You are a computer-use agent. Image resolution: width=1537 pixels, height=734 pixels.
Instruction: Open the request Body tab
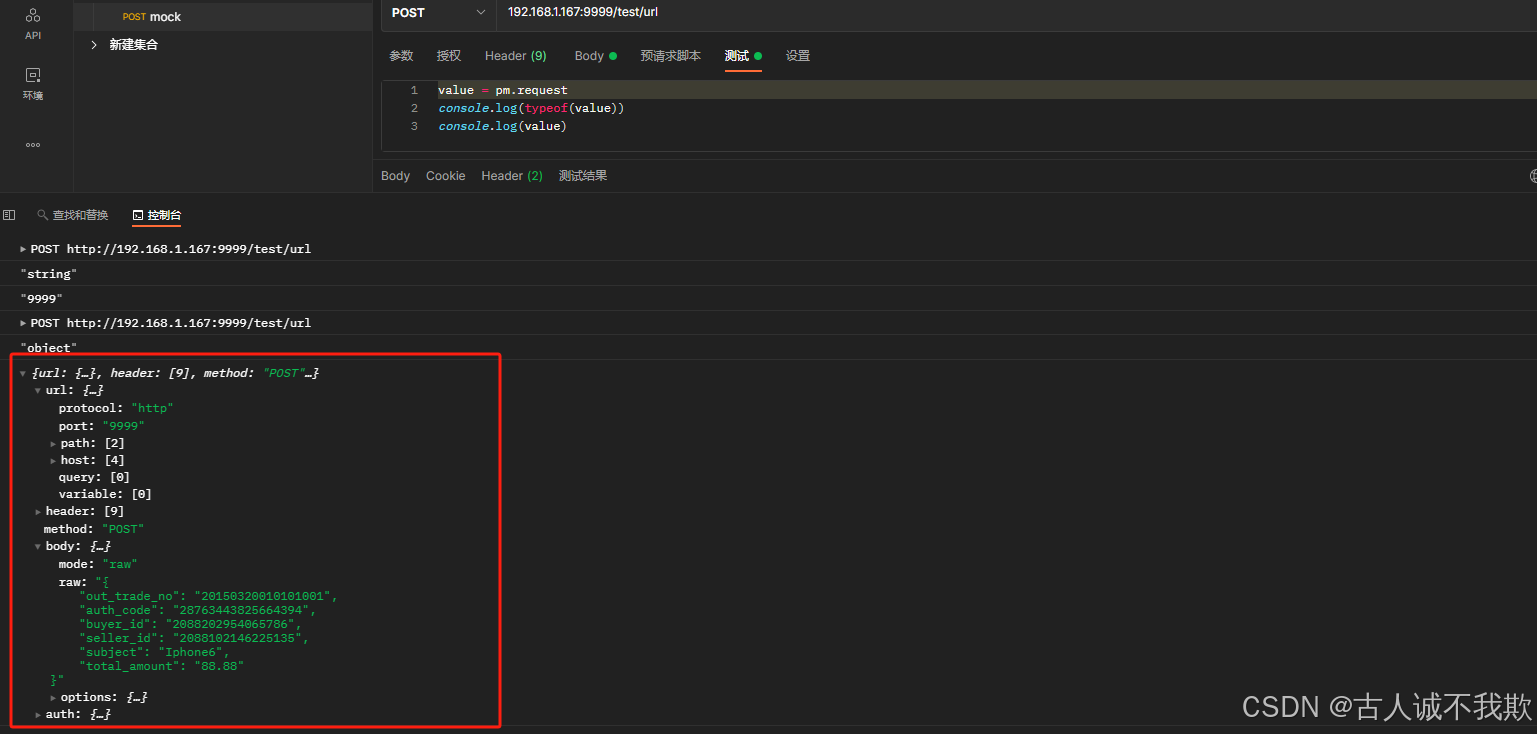[595, 56]
